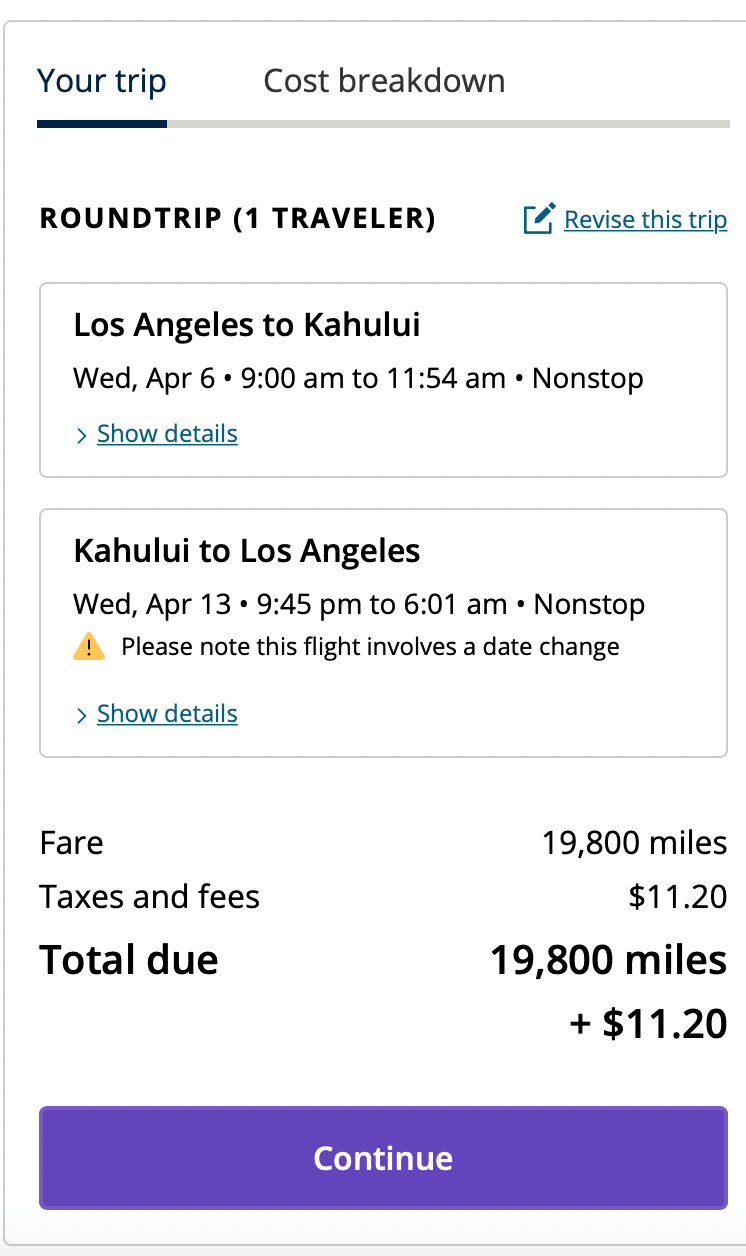Expand chevron for Los Angeles to Kahului details
This screenshot has width=746, height=1256.
point(82,435)
